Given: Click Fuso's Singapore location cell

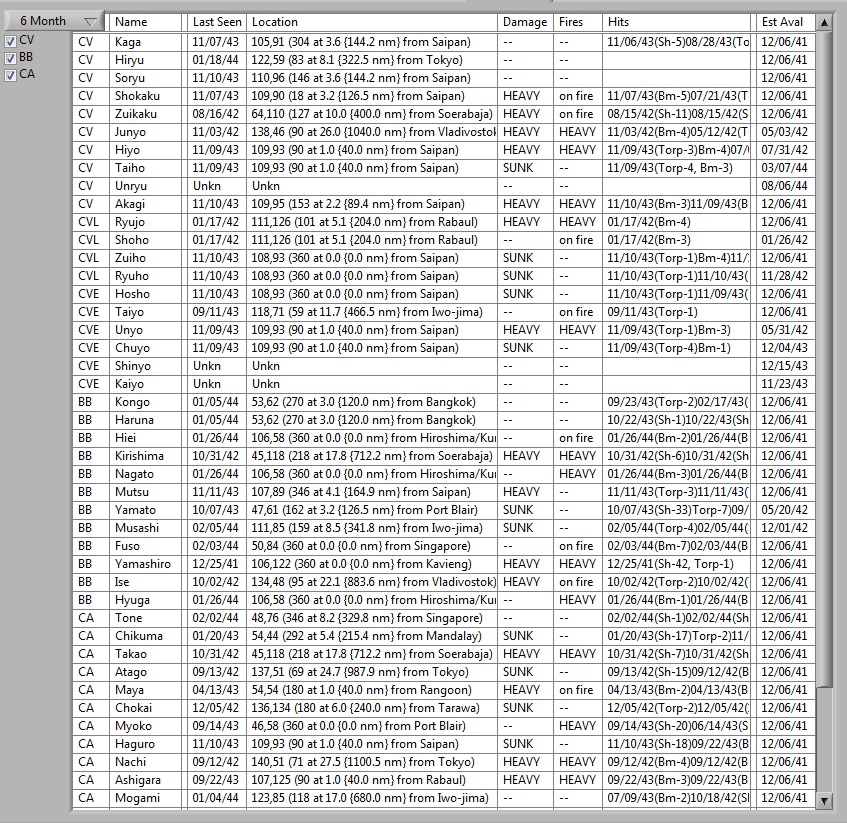Looking at the screenshot, I should click(x=372, y=546).
